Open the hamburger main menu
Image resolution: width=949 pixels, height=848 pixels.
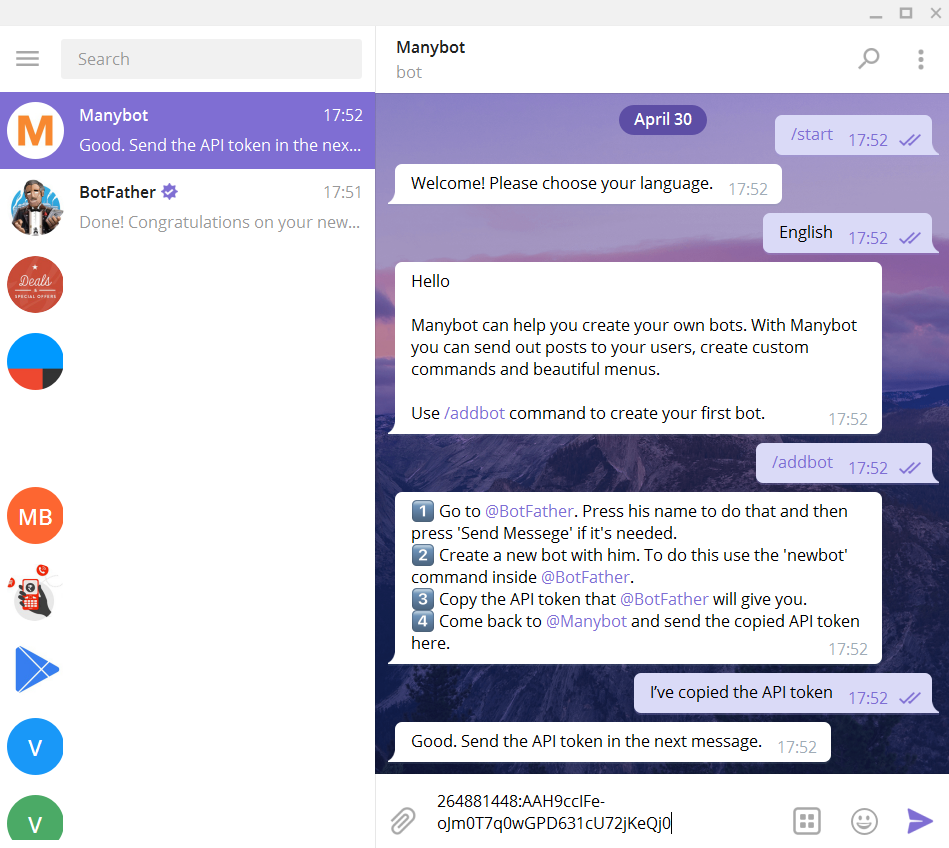point(27,59)
